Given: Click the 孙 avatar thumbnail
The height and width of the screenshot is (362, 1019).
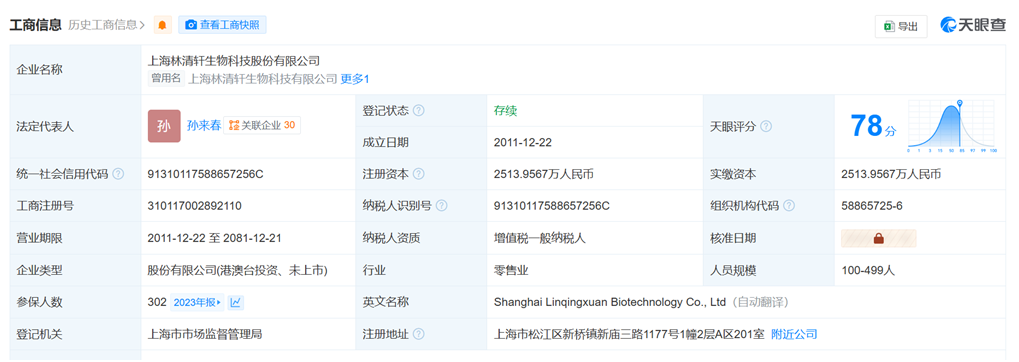Looking at the screenshot, I should pyautogui.click(x=164, y=126).
